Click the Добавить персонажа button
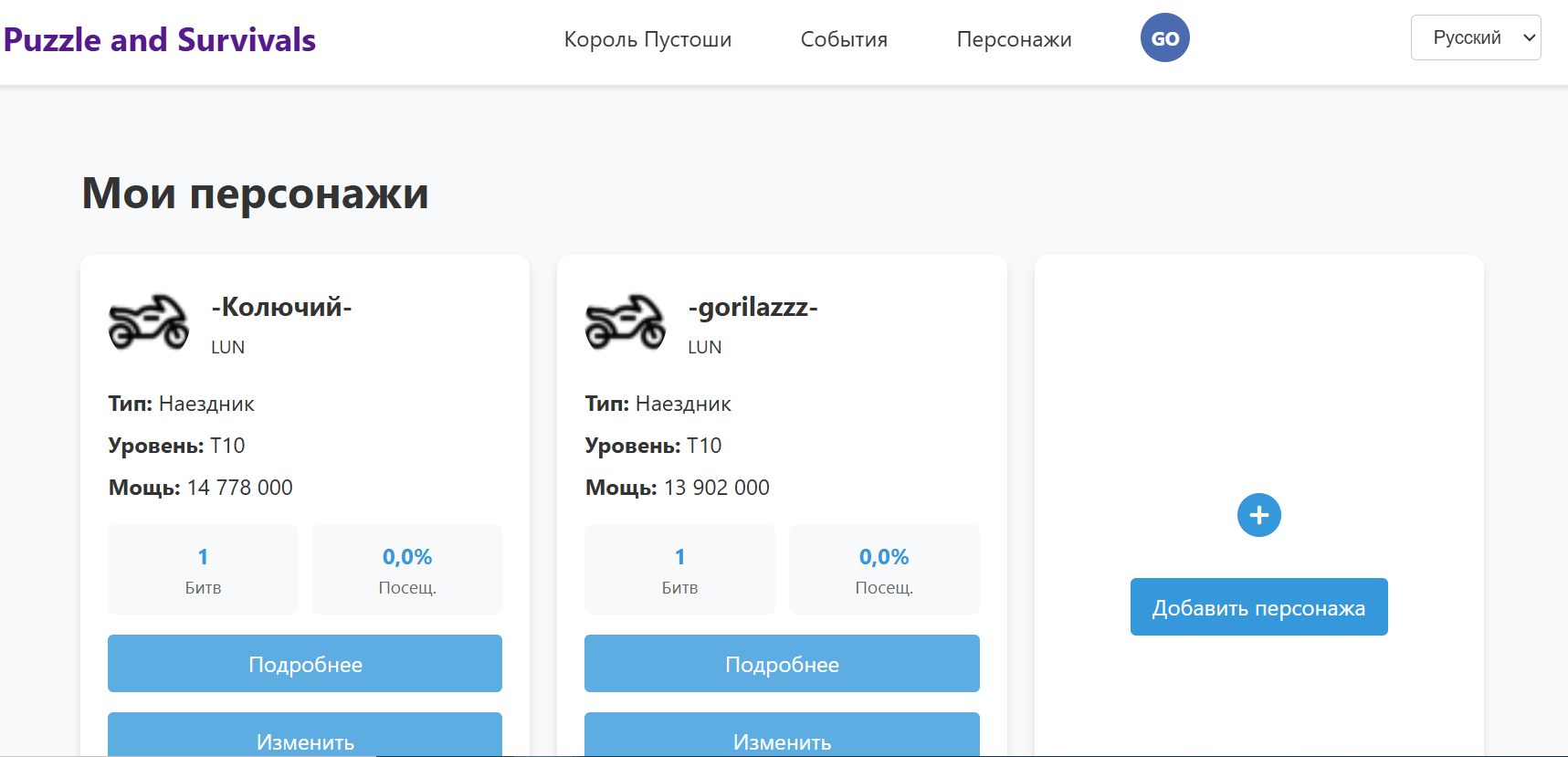Screen dimensions: 1568x757 tap(1258, 607)
